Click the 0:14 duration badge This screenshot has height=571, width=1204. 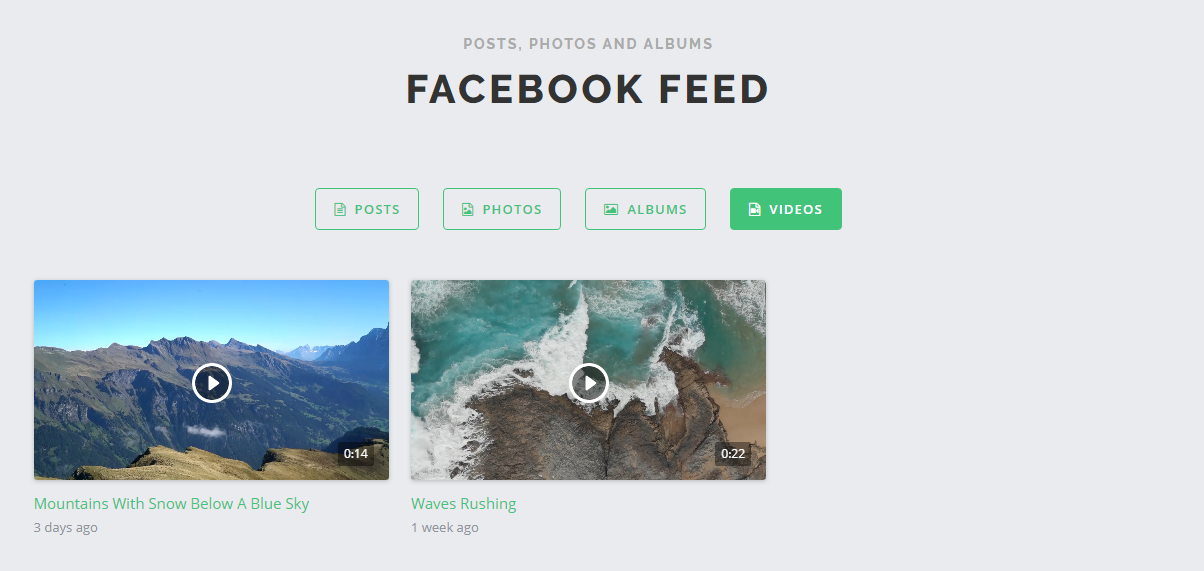[356, 454]
